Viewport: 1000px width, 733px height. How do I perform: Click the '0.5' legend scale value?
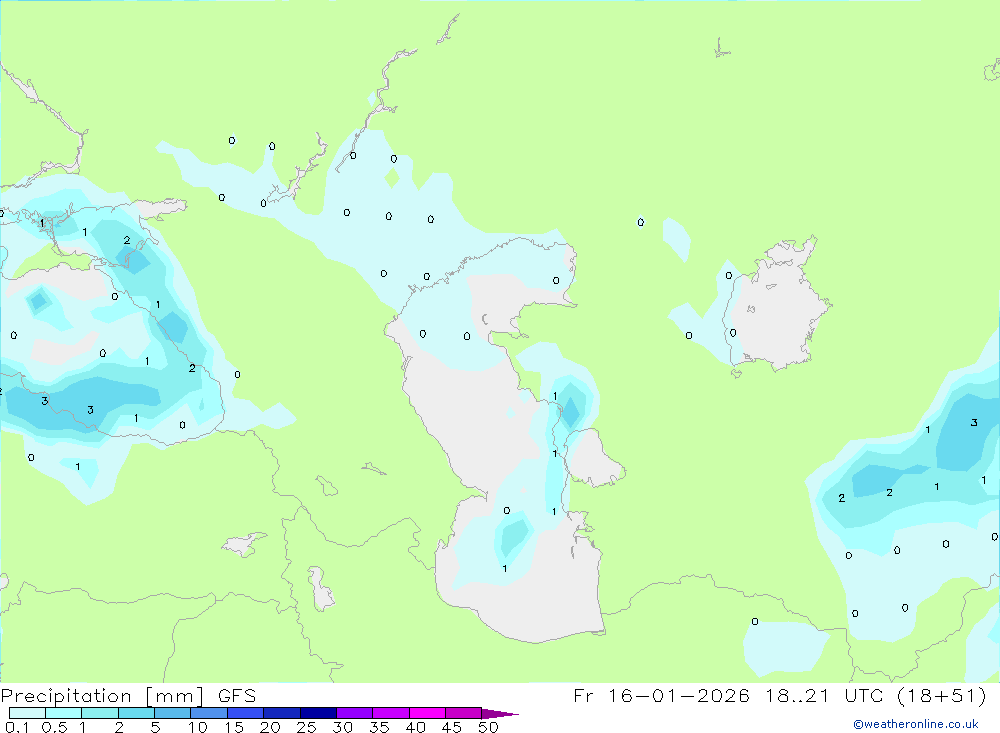coord(54,727)
